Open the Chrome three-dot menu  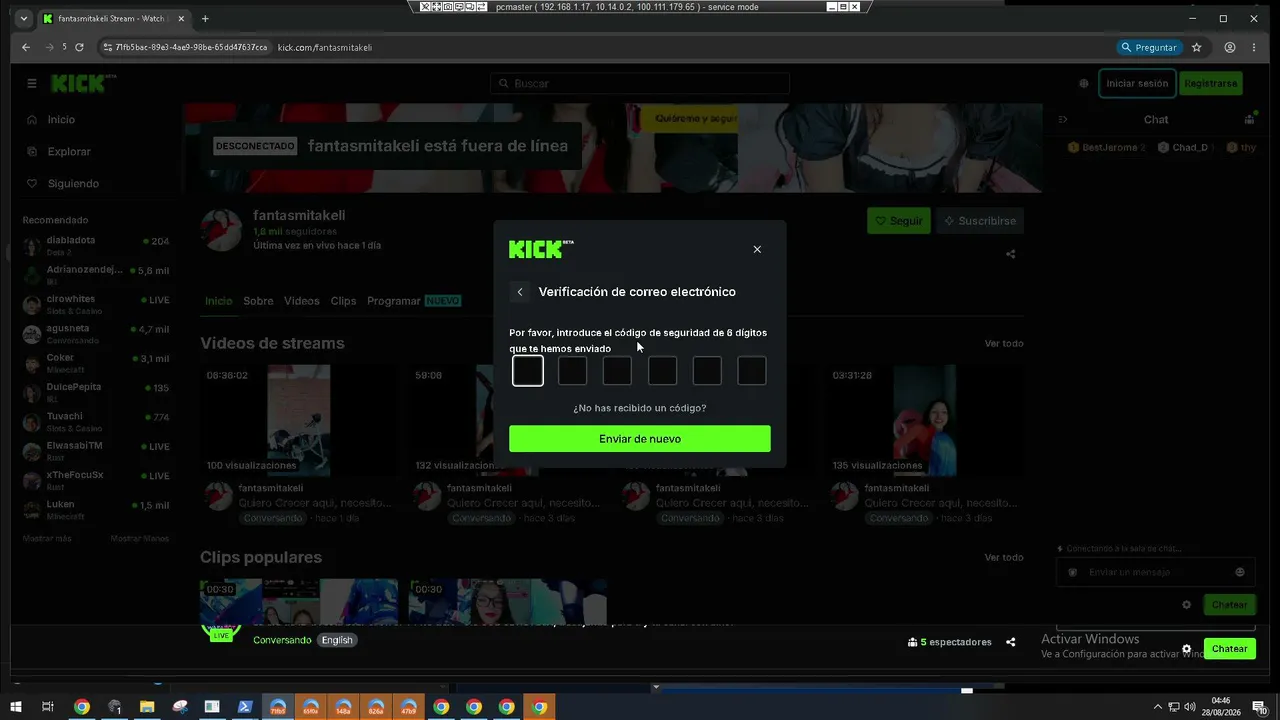point(1254,47)
